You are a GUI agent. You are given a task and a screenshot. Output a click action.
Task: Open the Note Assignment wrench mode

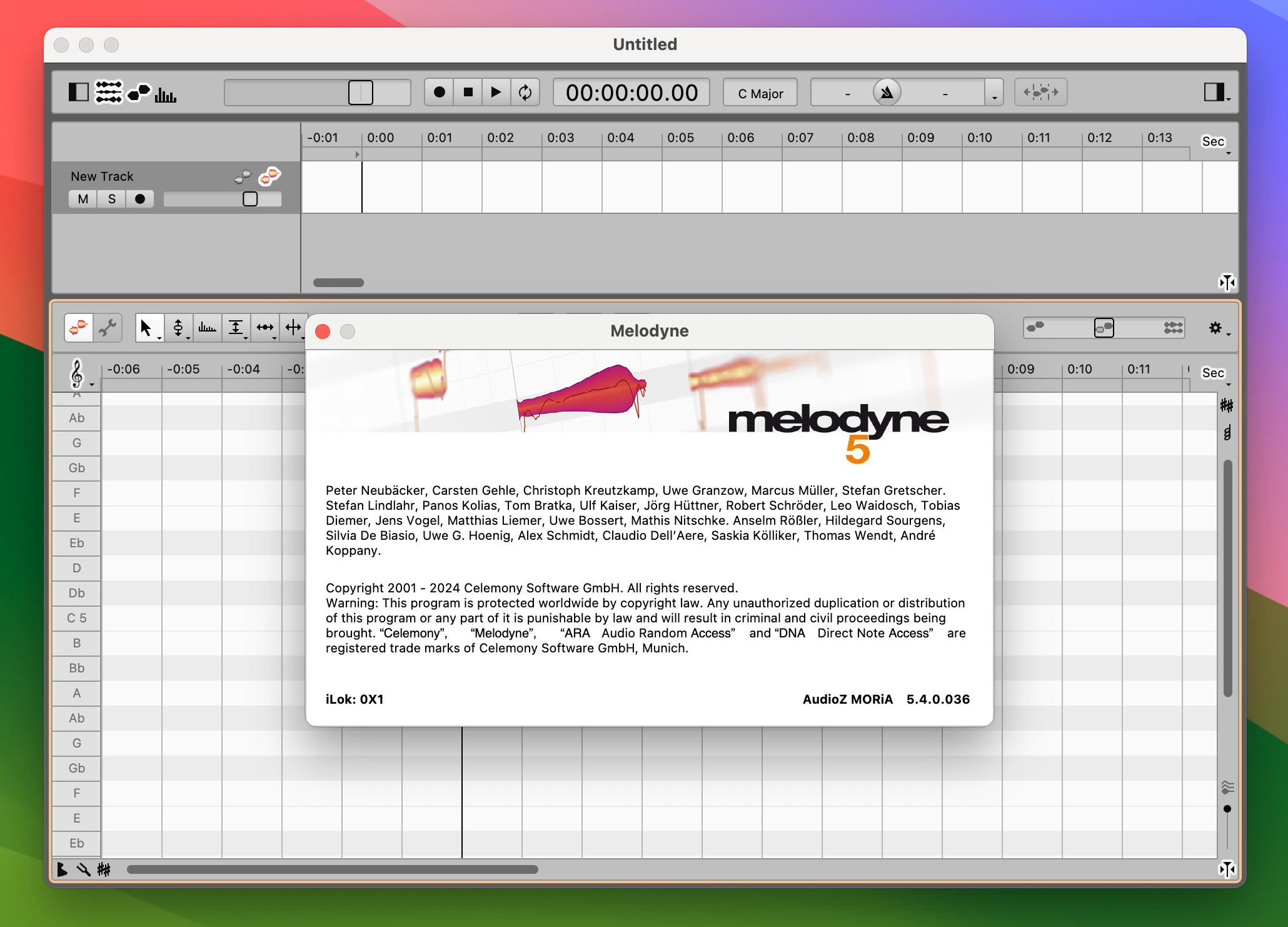[x=108, y=328]
